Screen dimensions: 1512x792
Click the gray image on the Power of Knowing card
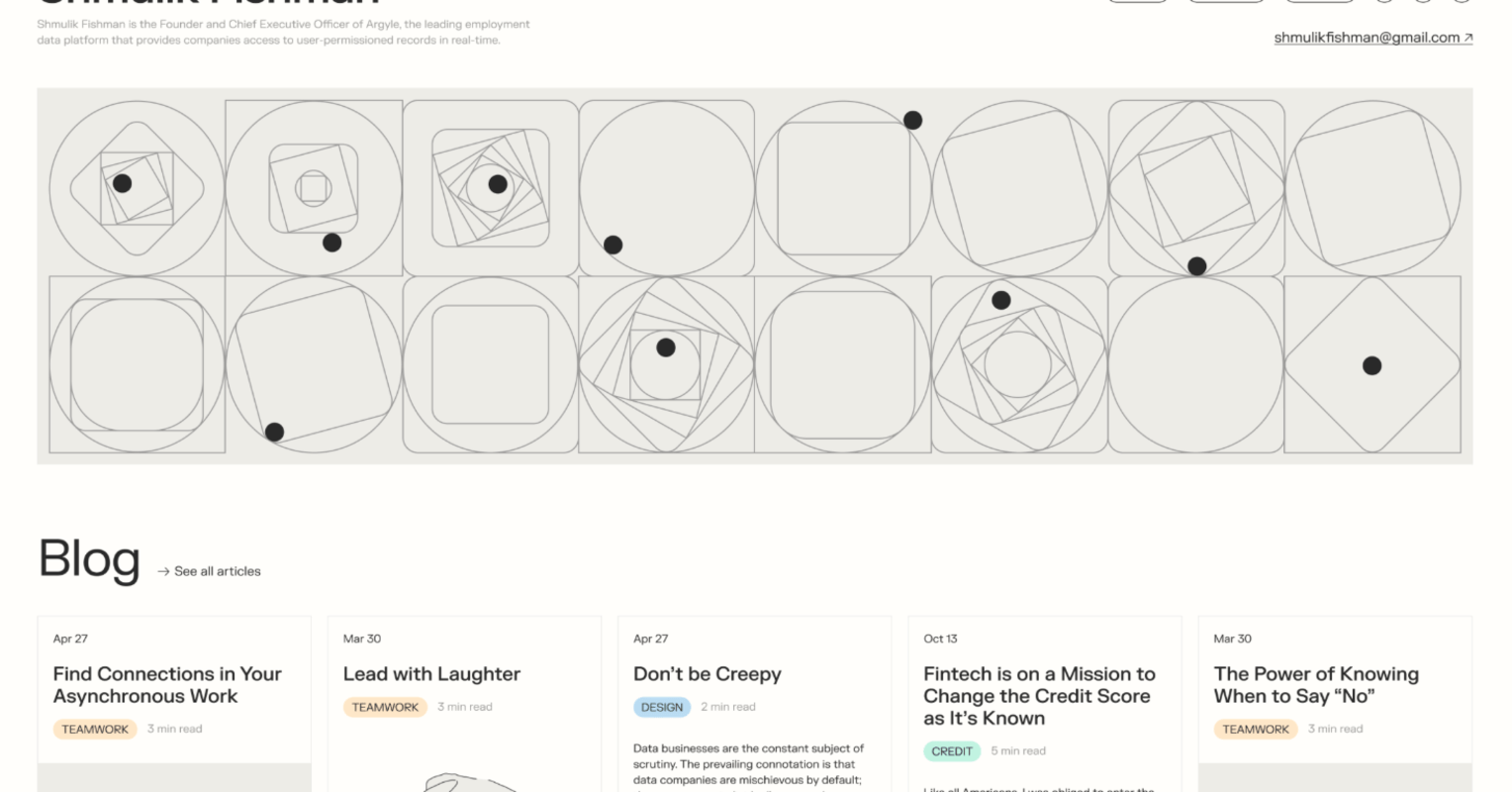pos(1335,778)
